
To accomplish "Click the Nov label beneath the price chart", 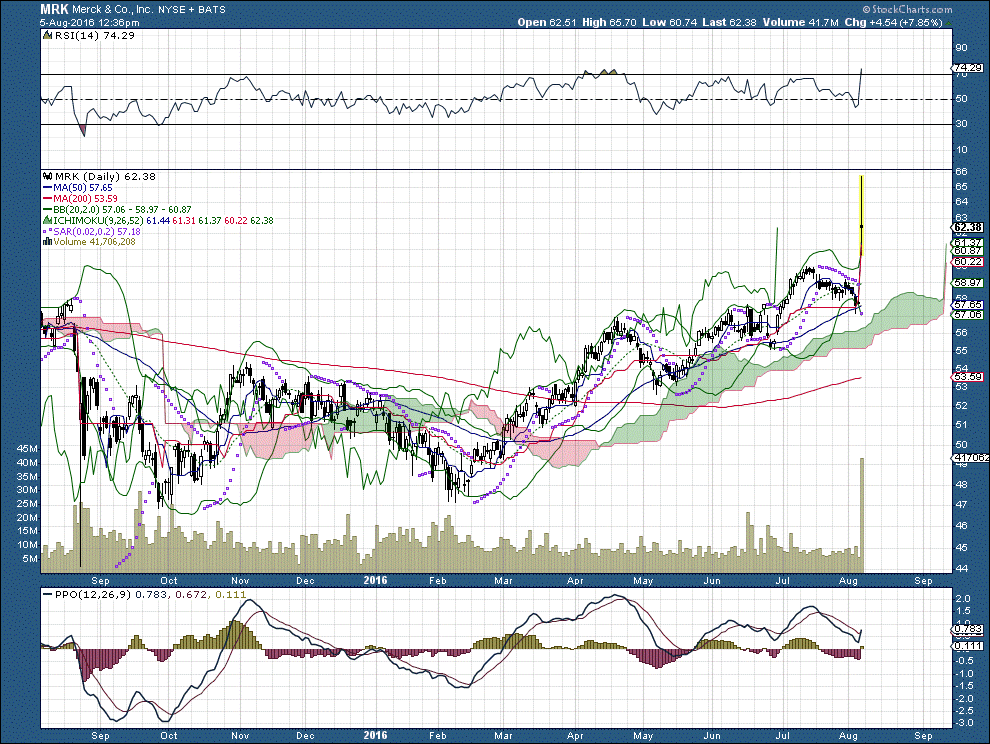I will (x=240, y=580).
